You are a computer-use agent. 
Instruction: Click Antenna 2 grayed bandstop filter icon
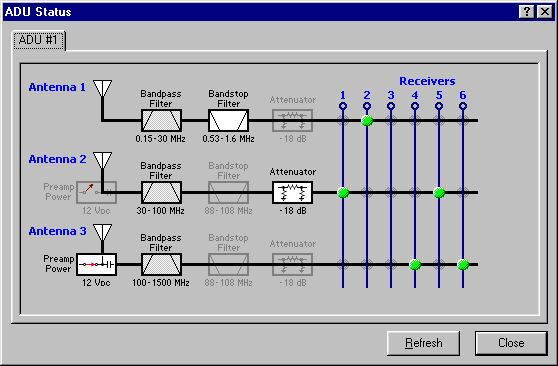click(228, 193)
